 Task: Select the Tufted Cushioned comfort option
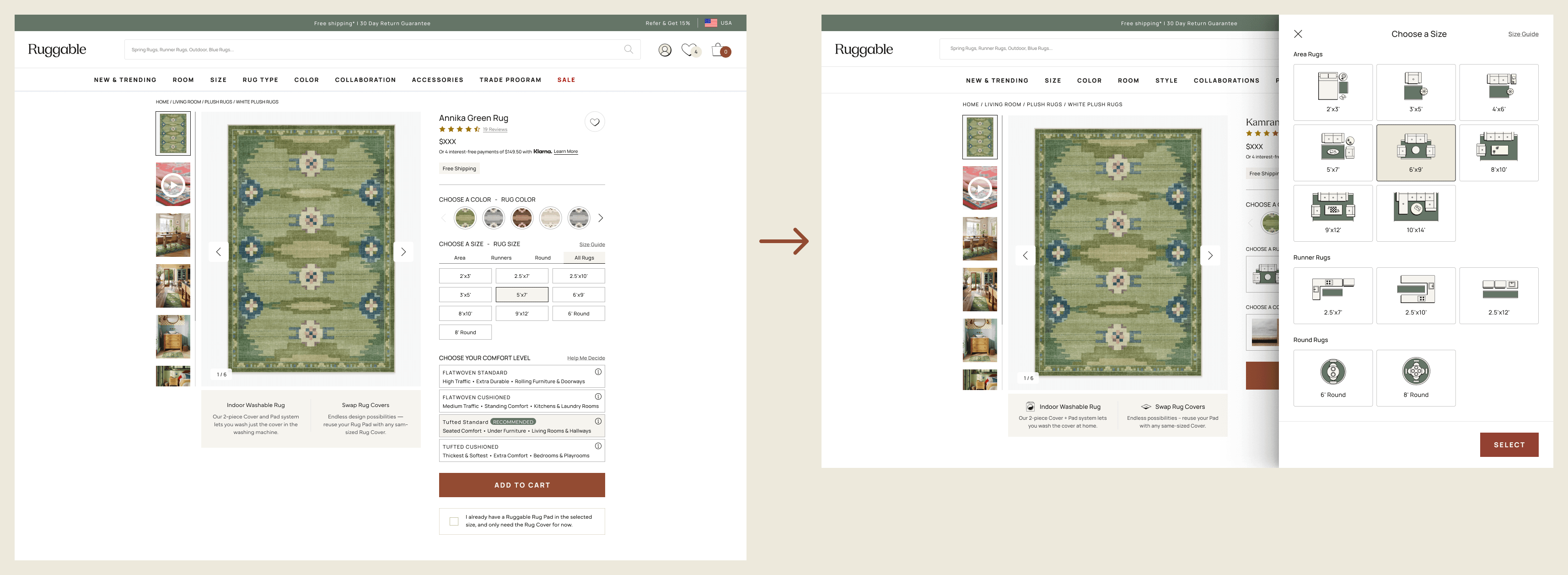pyautogui.click(x=521, y=451)
